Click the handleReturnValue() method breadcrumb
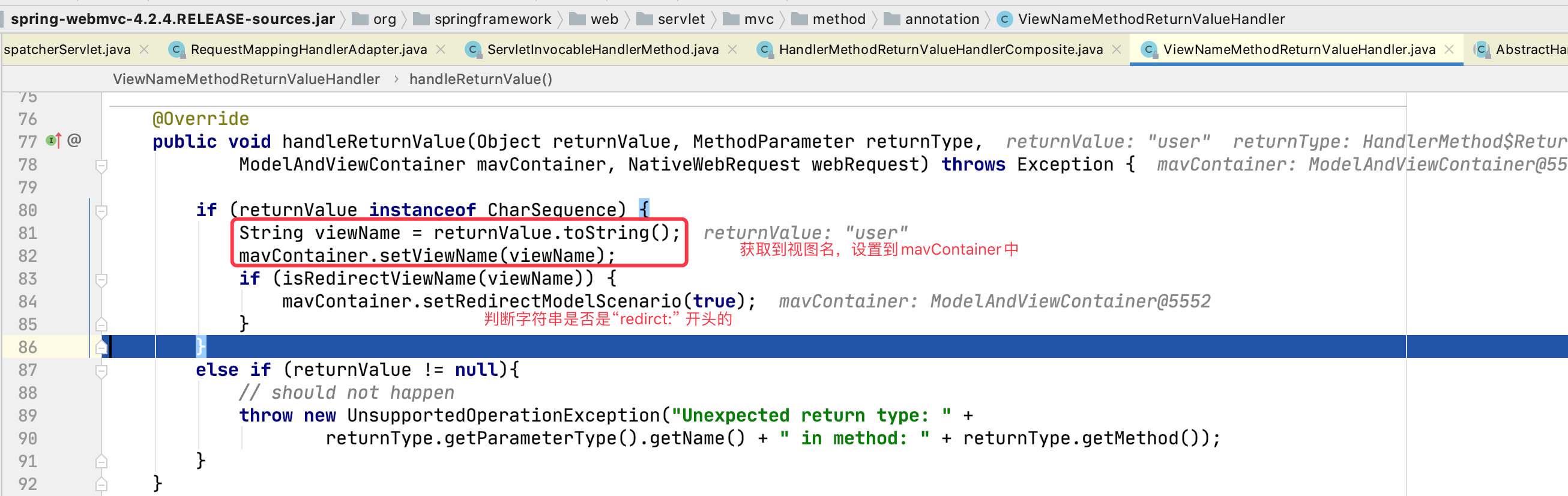The width and height of the screenshot is (1568, 496). click(x=480, y=79)
